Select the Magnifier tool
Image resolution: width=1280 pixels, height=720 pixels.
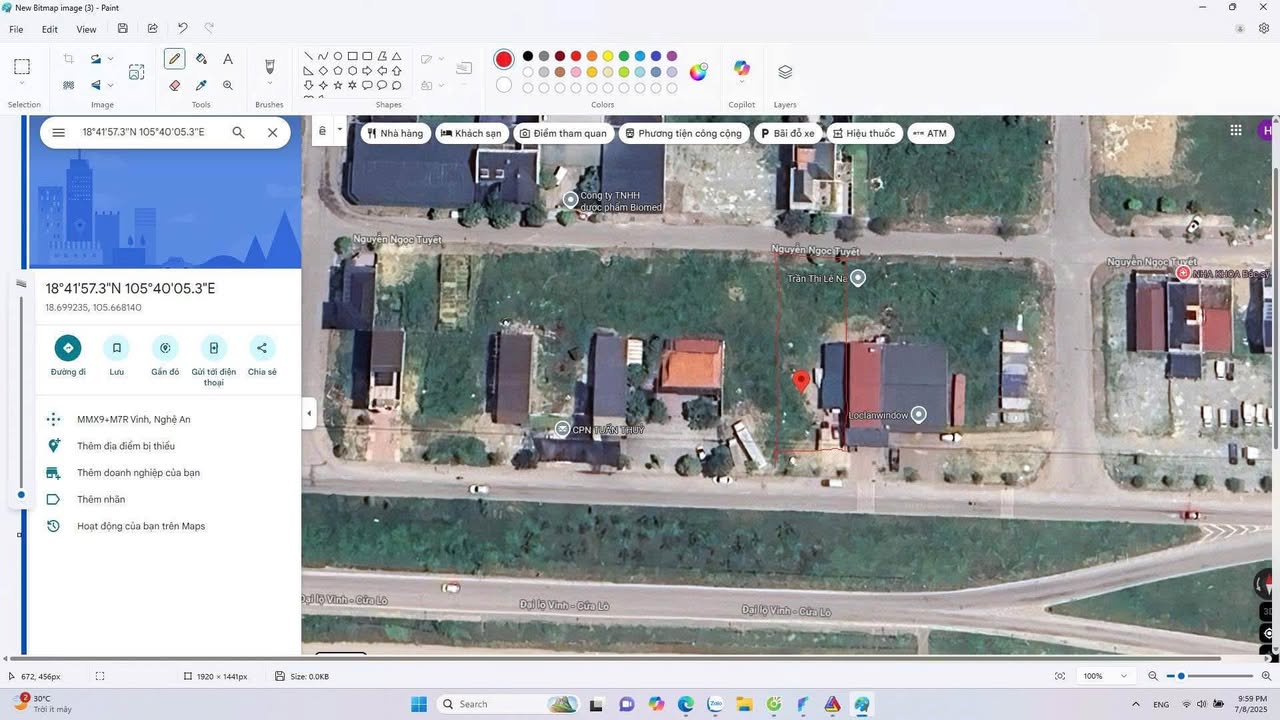228,84
